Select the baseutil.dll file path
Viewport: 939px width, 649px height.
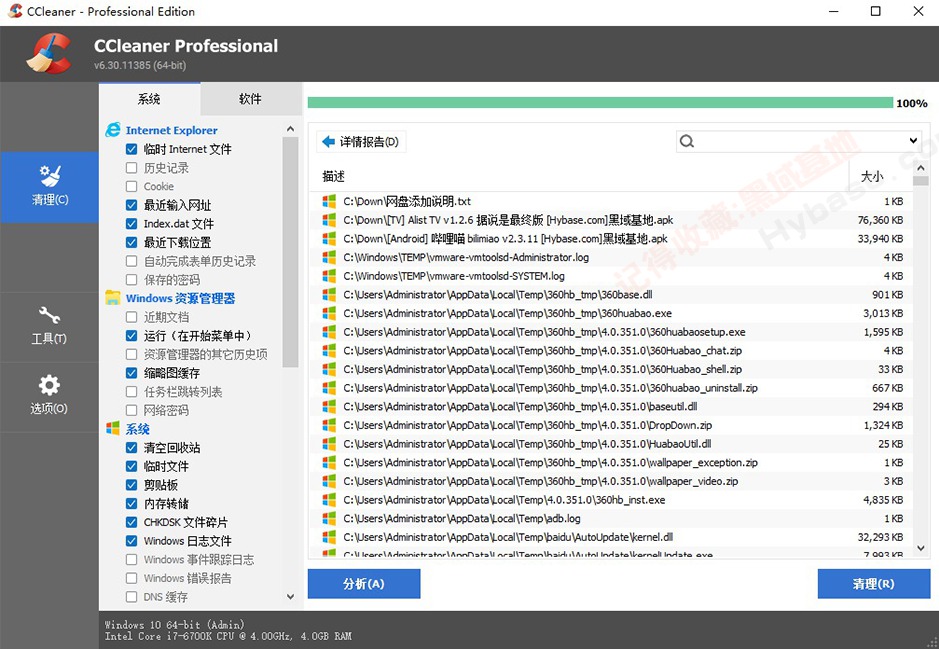pyautogui.click(x=520, y=407)
